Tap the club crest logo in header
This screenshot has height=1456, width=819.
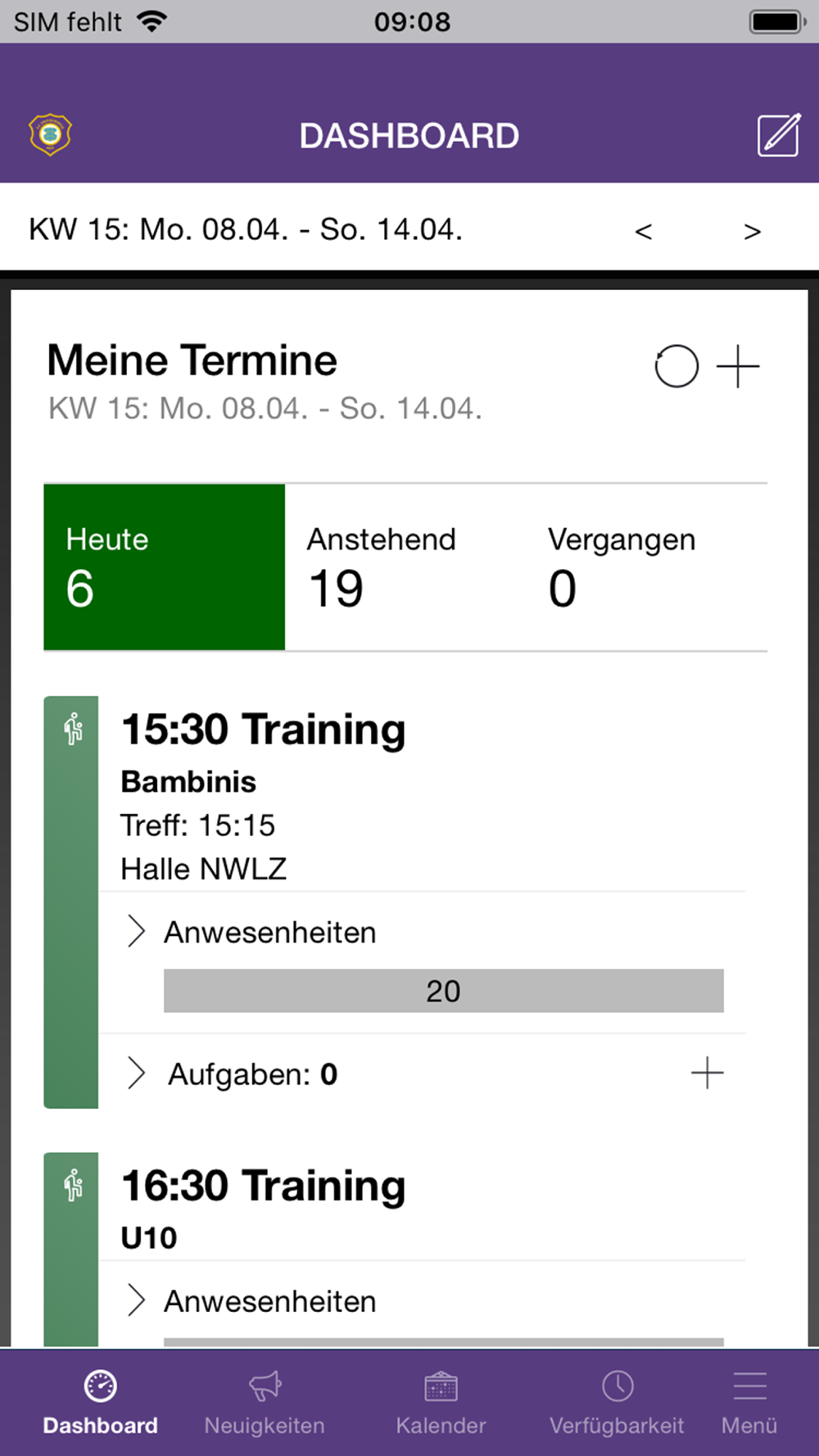[x=51, y=134]
